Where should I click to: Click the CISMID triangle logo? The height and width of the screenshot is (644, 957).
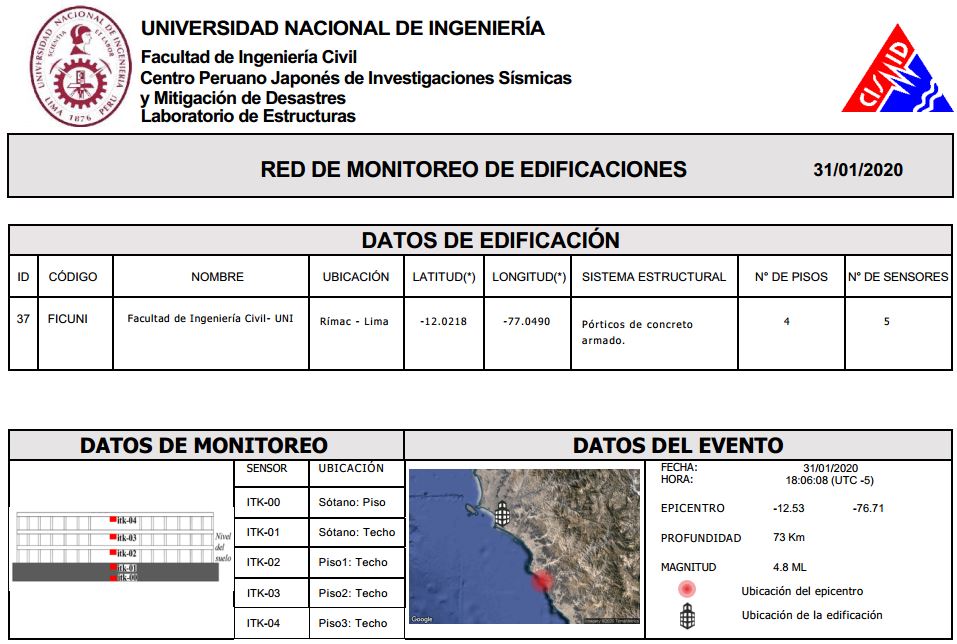[x=897, y=68]
